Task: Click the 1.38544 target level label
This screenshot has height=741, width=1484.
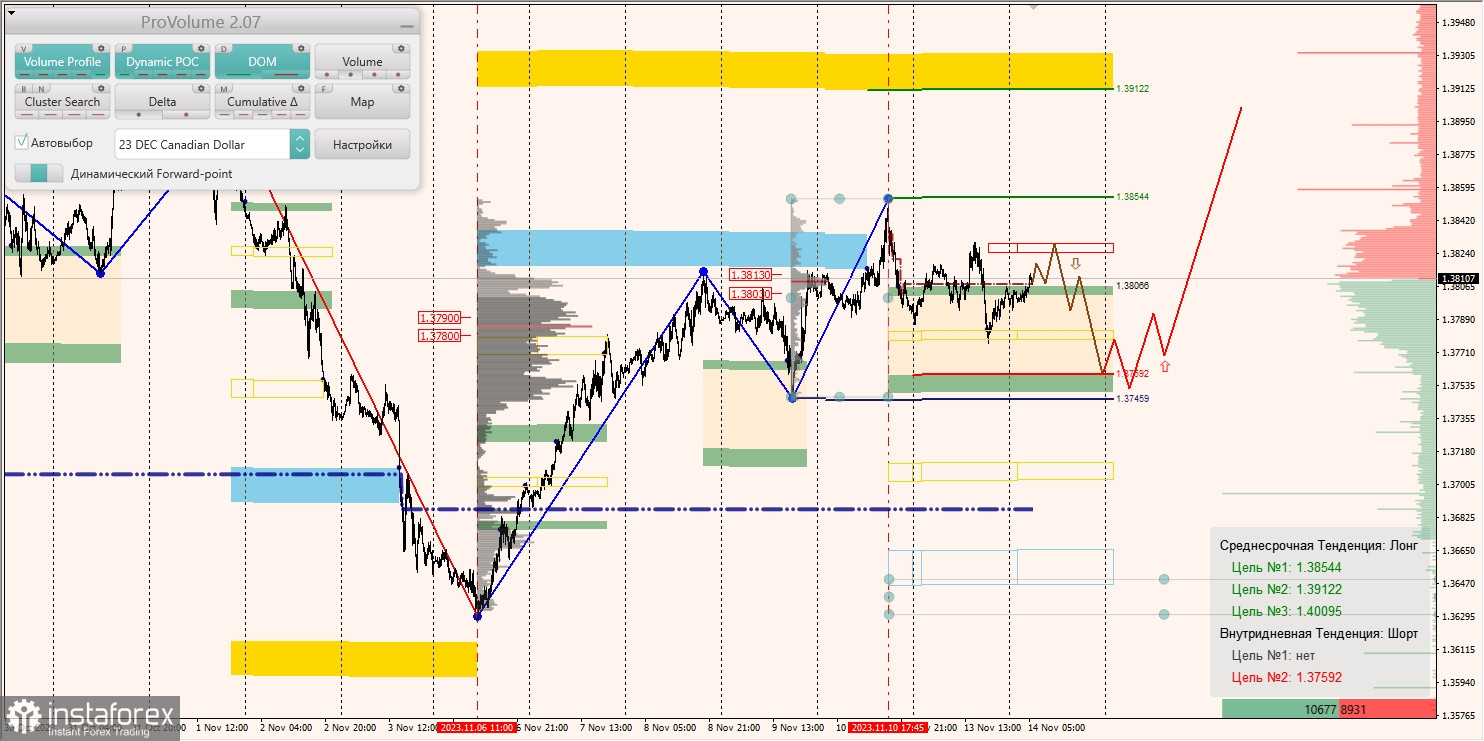Action: [1133, 197]
